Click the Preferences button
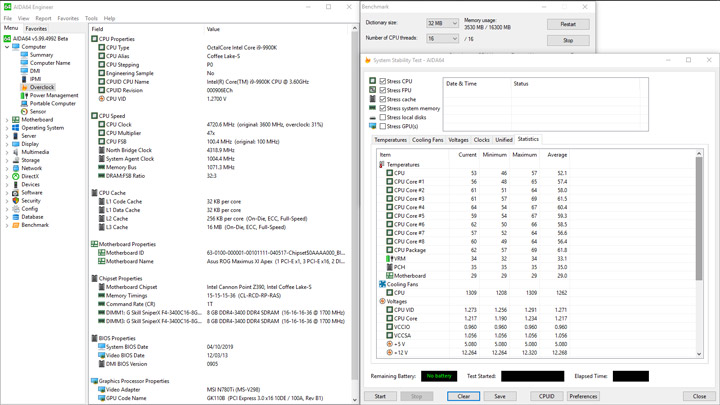Screen dimensions: 720x405 pyautogui.click(x=583, y=396)
